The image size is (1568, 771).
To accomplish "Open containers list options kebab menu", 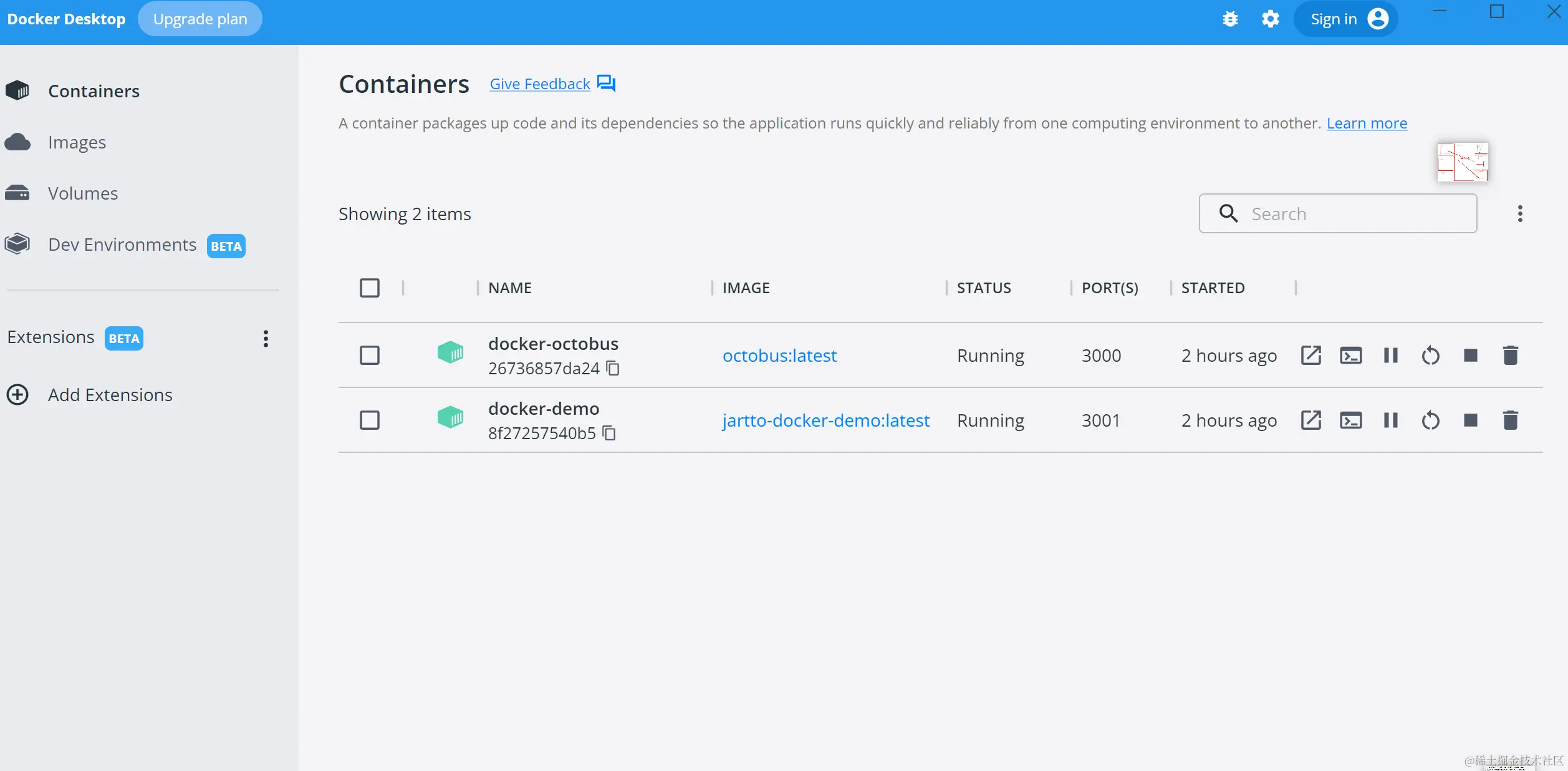I will pos(1520,214).
